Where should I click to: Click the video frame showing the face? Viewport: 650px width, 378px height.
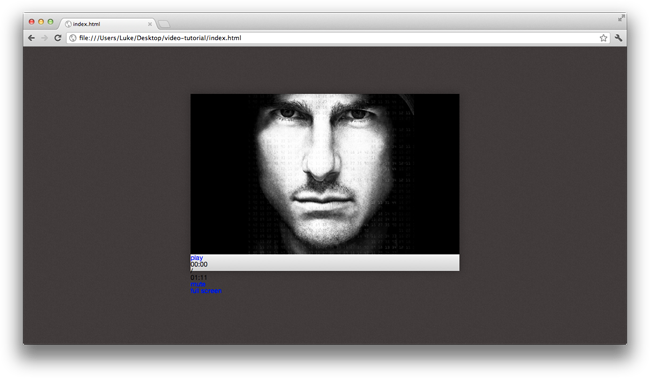(x=325, y=174)
